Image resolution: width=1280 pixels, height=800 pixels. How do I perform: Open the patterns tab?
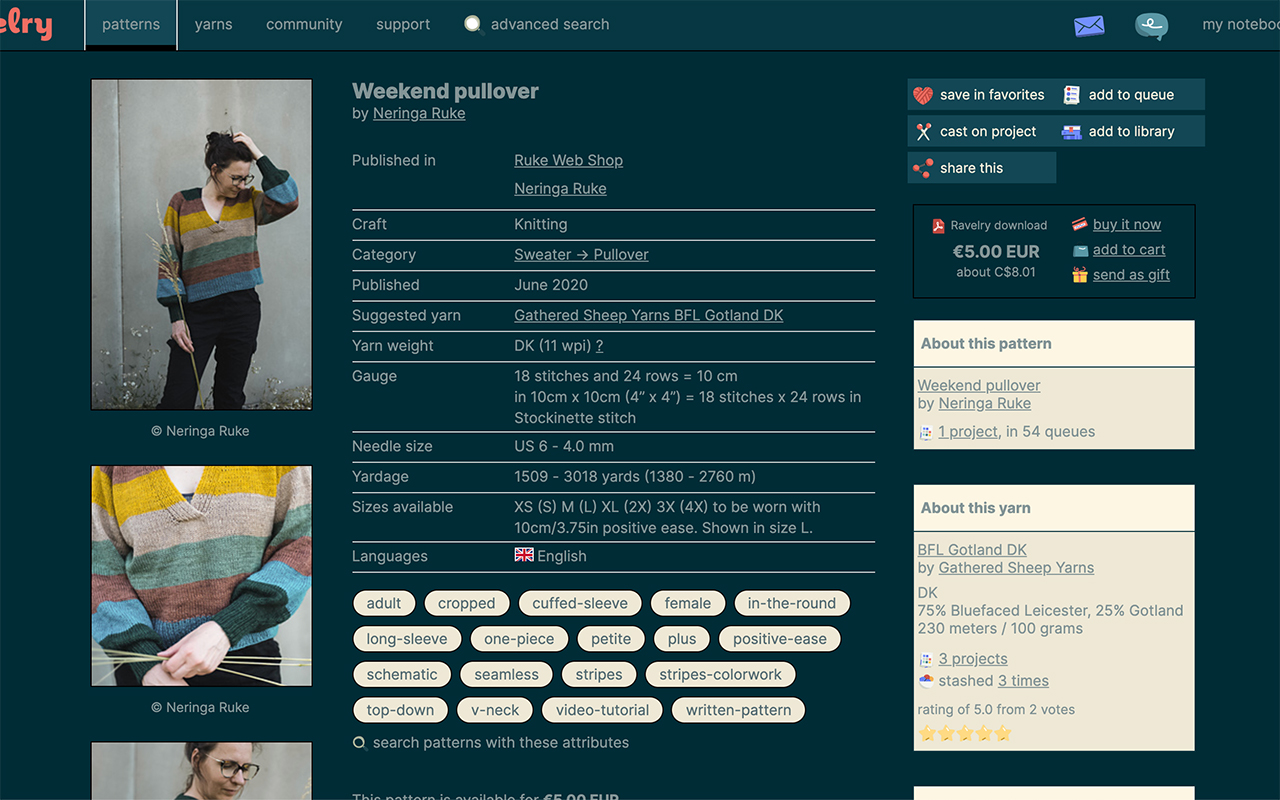pos(131,24)
